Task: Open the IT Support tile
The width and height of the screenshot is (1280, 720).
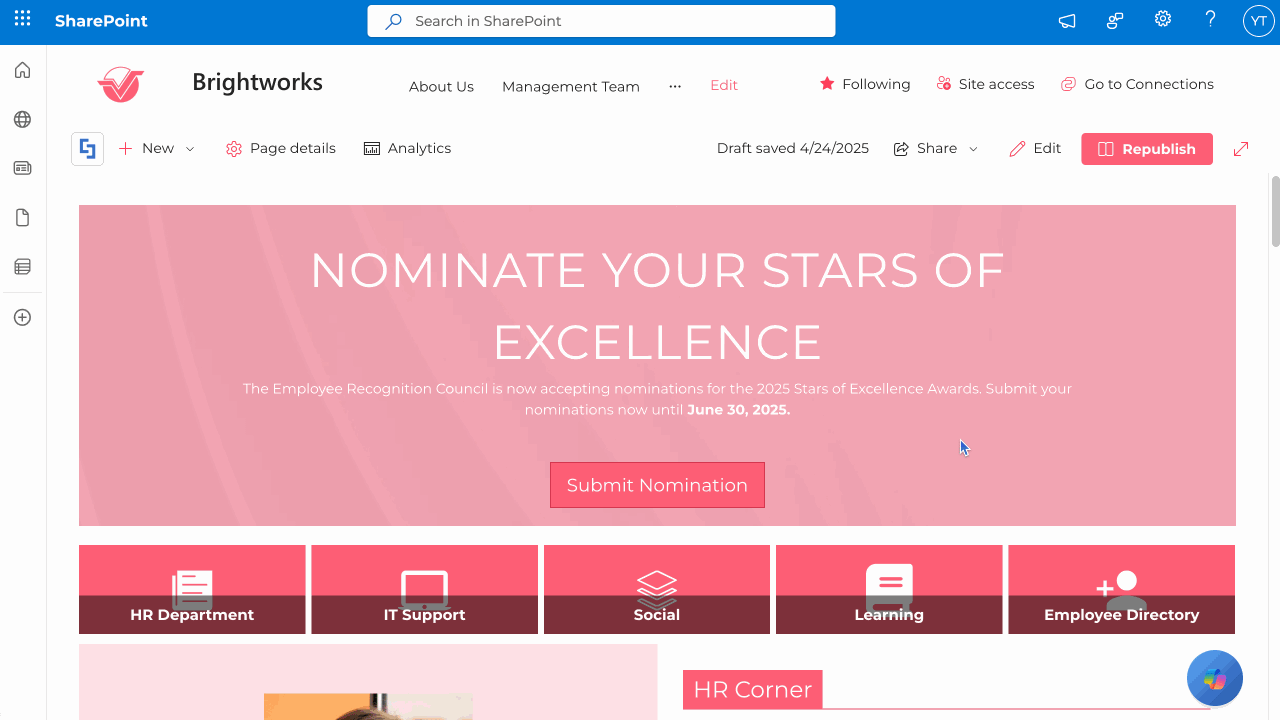Action: coord(424,590)
